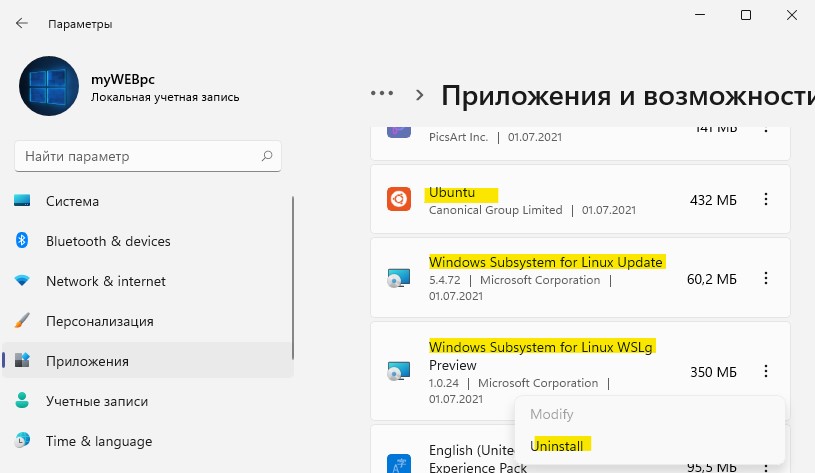815x473 pixels.
Task: Click the Ubuntu app icon
Action: point(399,199)
